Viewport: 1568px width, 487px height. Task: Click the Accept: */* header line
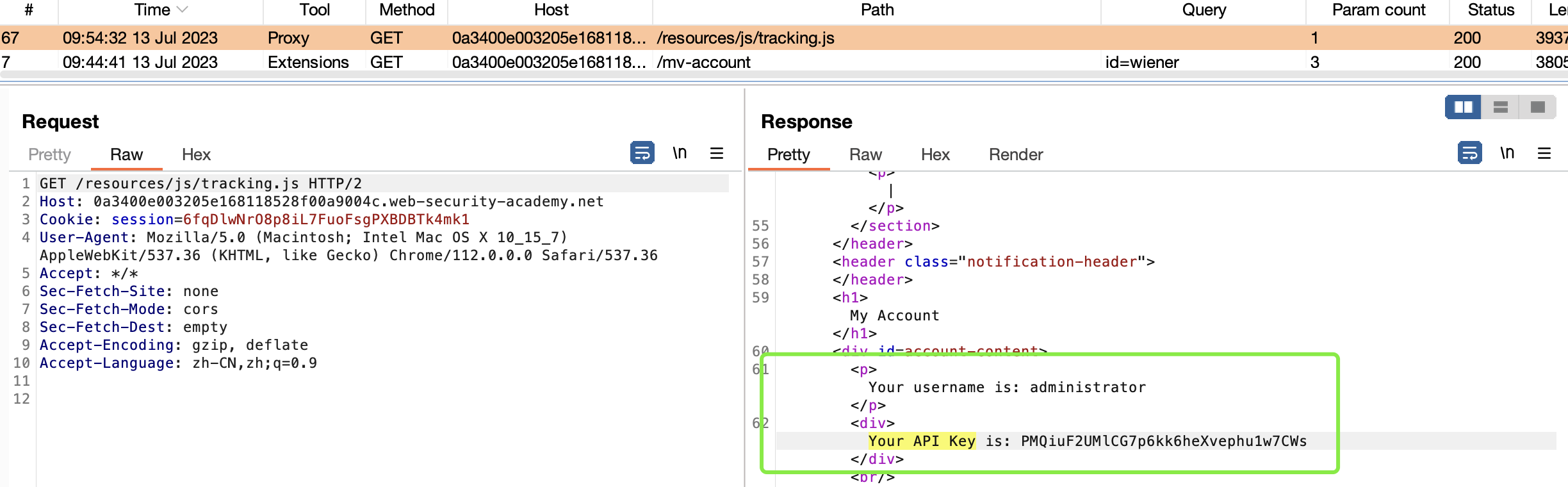click(89, 273)
